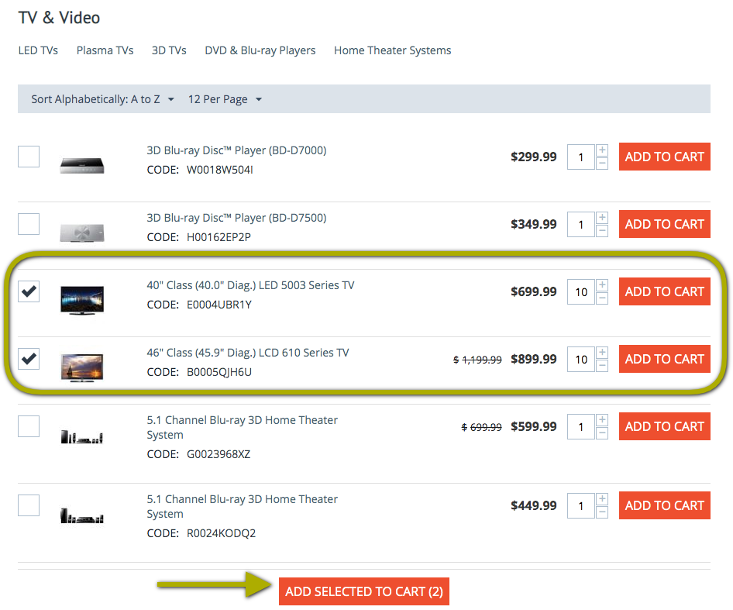
Task: Open the 40" LED TV product thumbnail
Action: pos(82,300)
